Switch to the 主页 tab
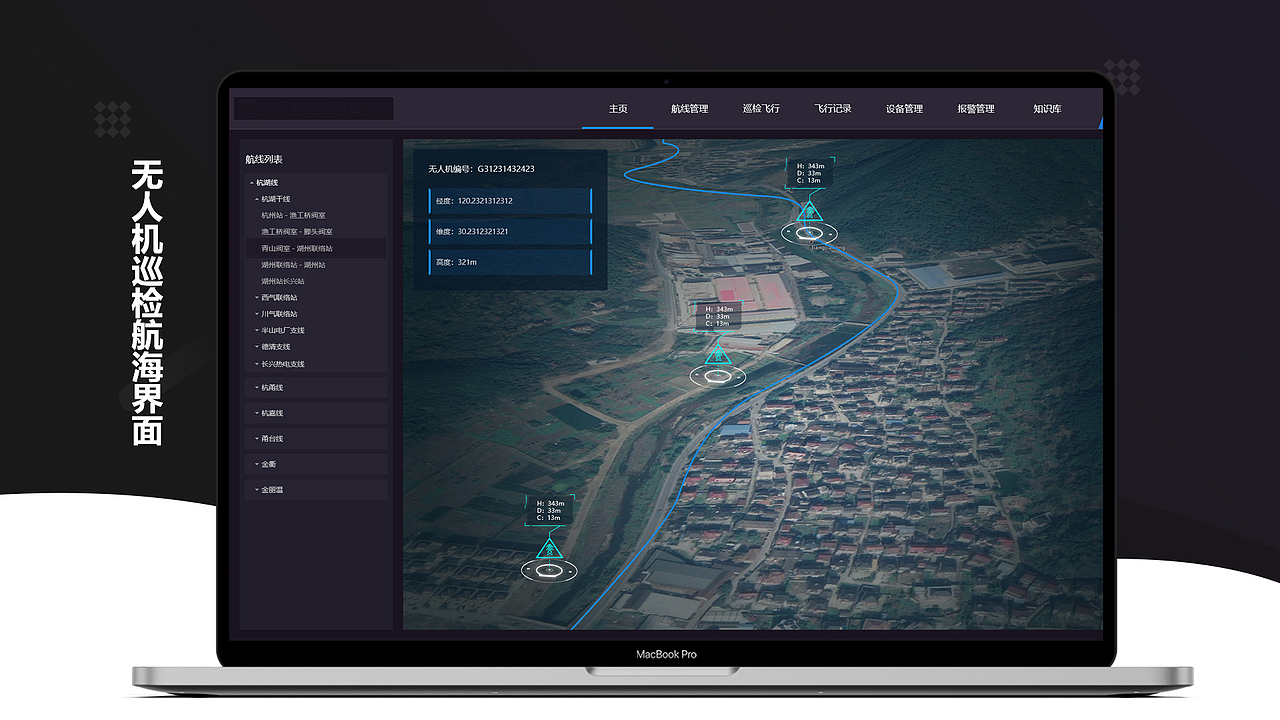1280x720 pixels. (618, 108)
